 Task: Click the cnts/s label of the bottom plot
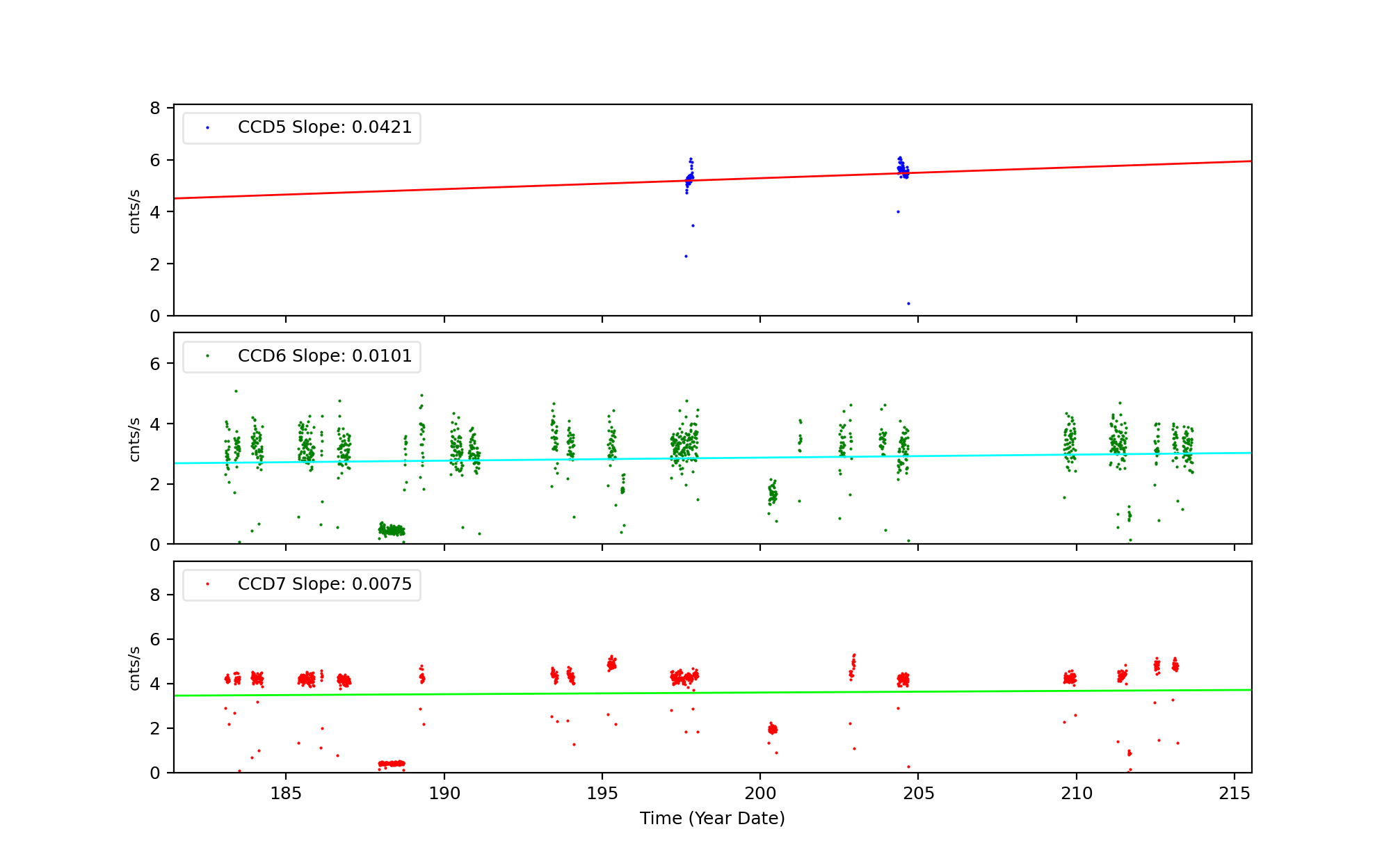(x=135, y=668)
